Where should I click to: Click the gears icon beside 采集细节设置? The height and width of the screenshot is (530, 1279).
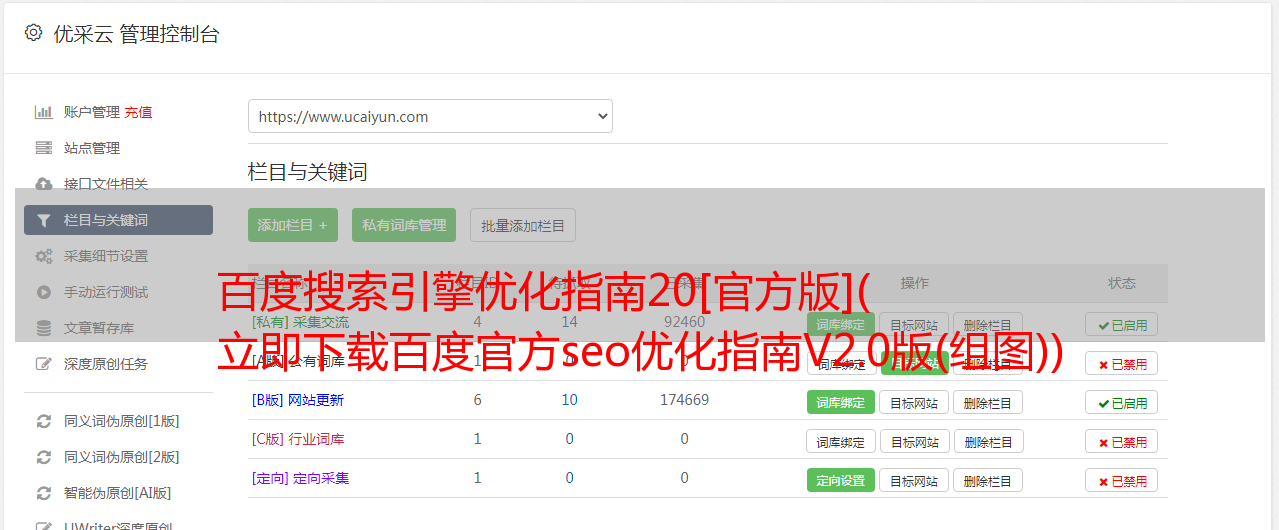(x=44, y=256)
